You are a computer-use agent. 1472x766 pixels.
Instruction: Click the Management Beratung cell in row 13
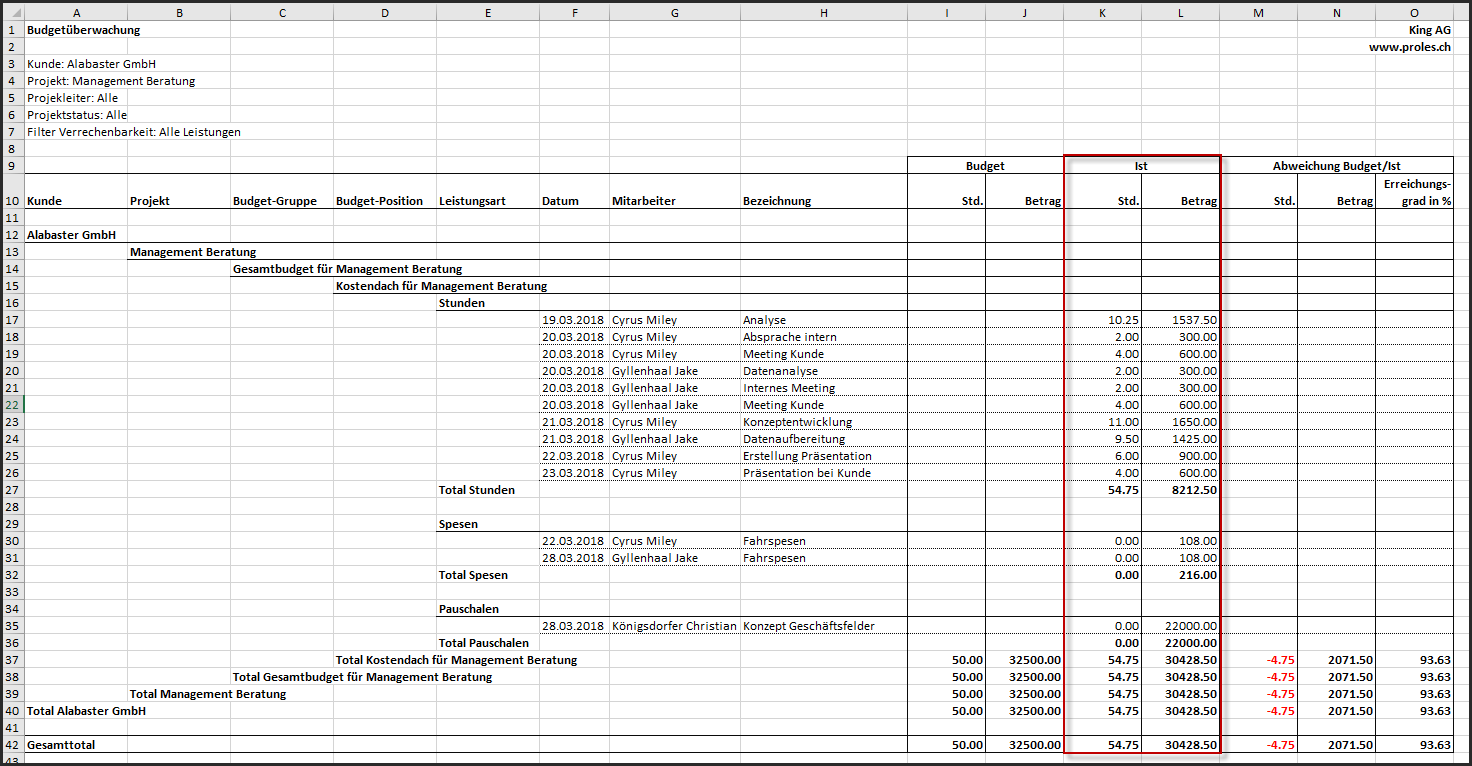tap(193, 252)
